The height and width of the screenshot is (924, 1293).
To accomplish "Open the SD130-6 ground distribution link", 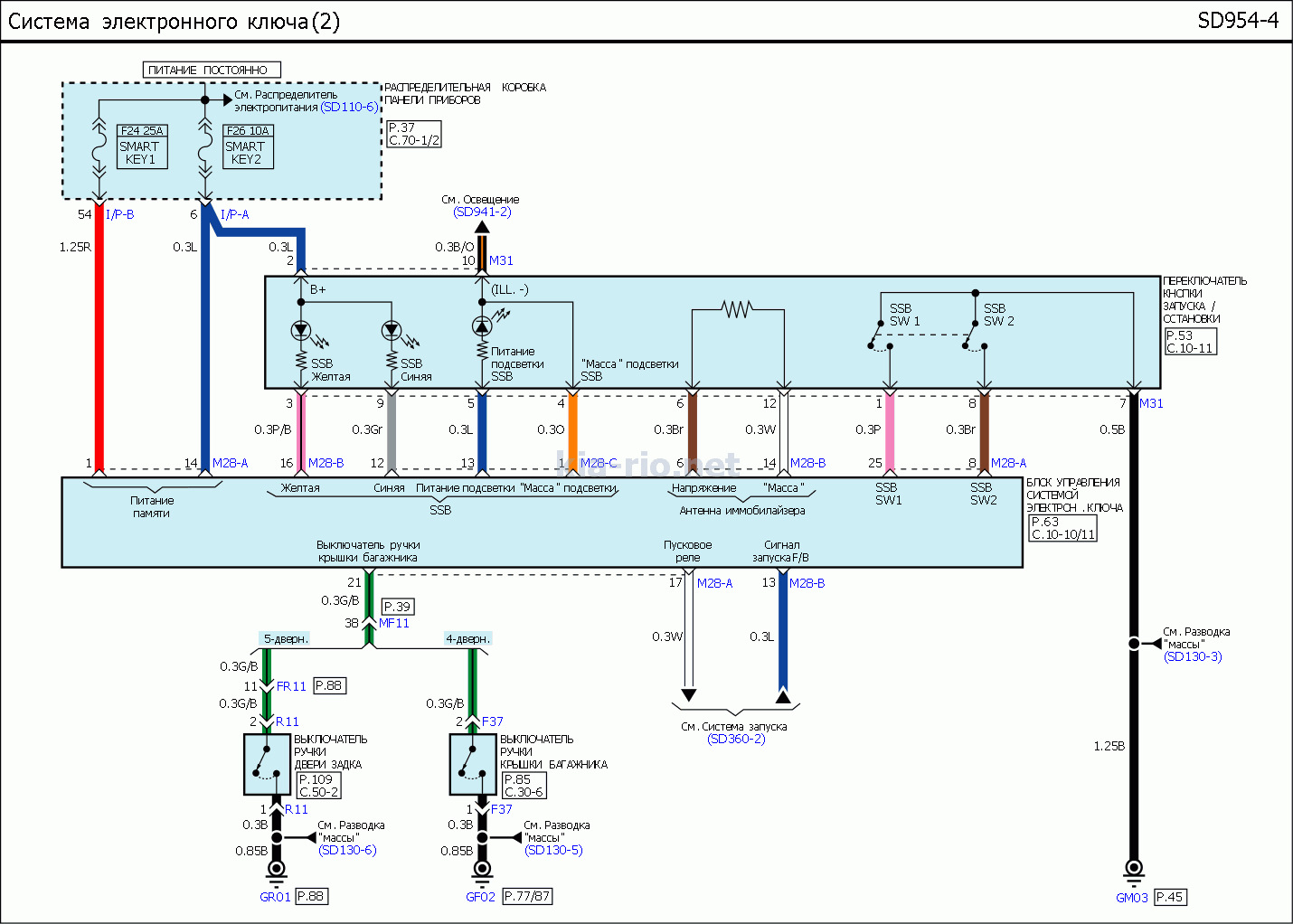I will (x=347, y=850).
